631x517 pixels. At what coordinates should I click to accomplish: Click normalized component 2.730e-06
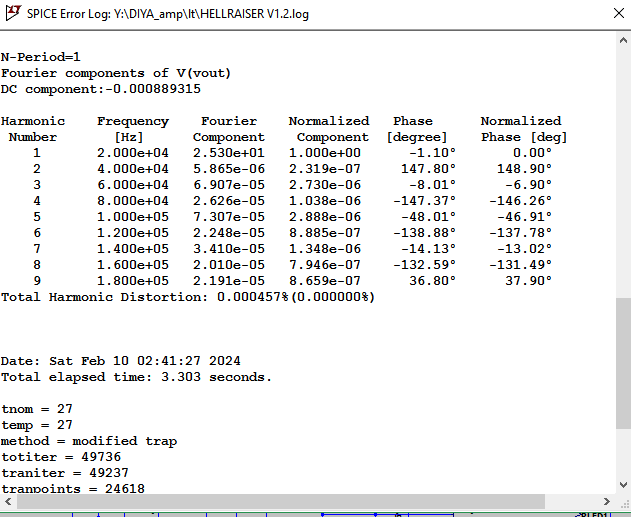coord(325,185)
